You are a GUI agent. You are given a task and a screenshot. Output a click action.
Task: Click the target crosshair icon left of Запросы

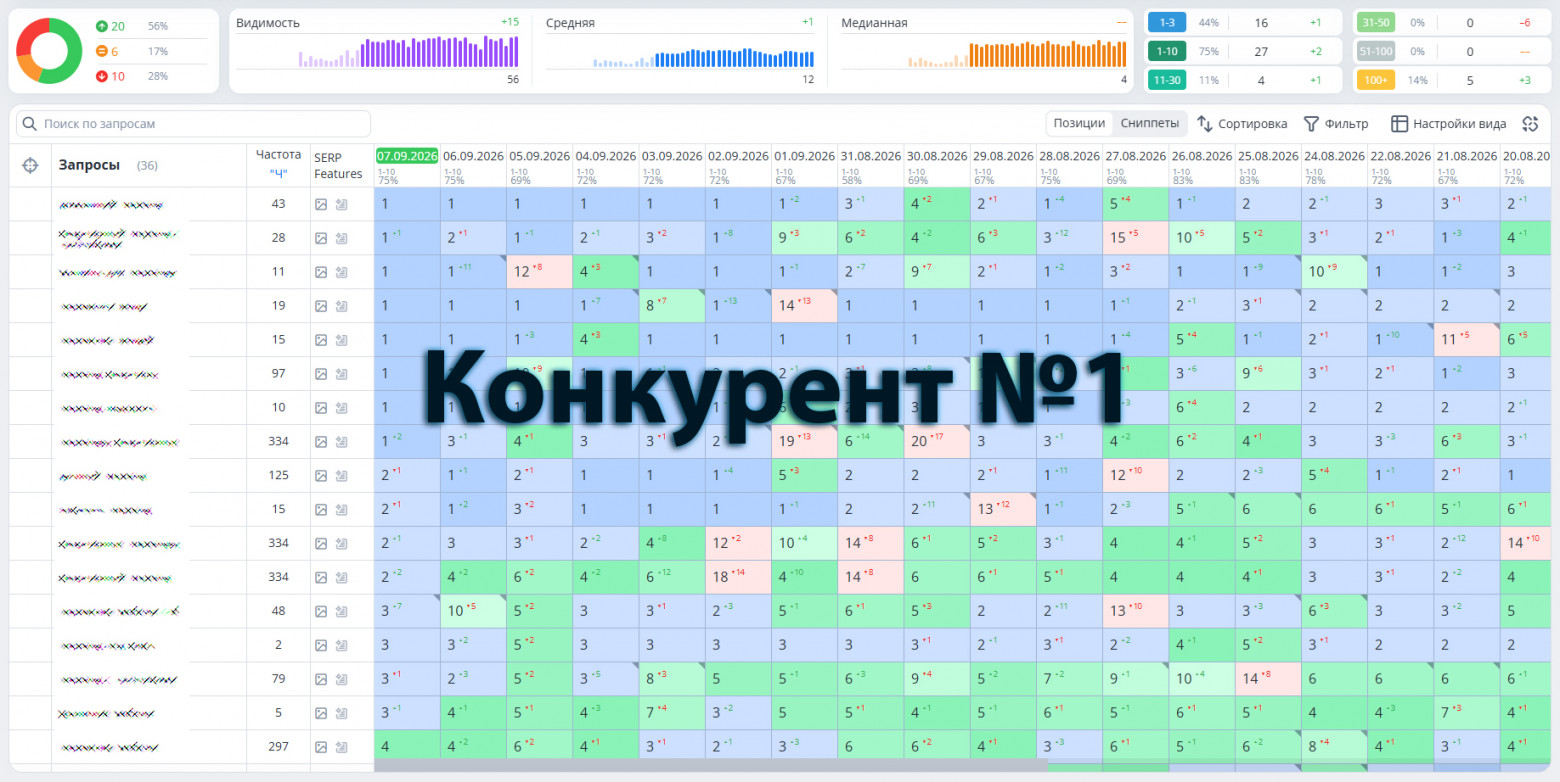pos(30,165)
